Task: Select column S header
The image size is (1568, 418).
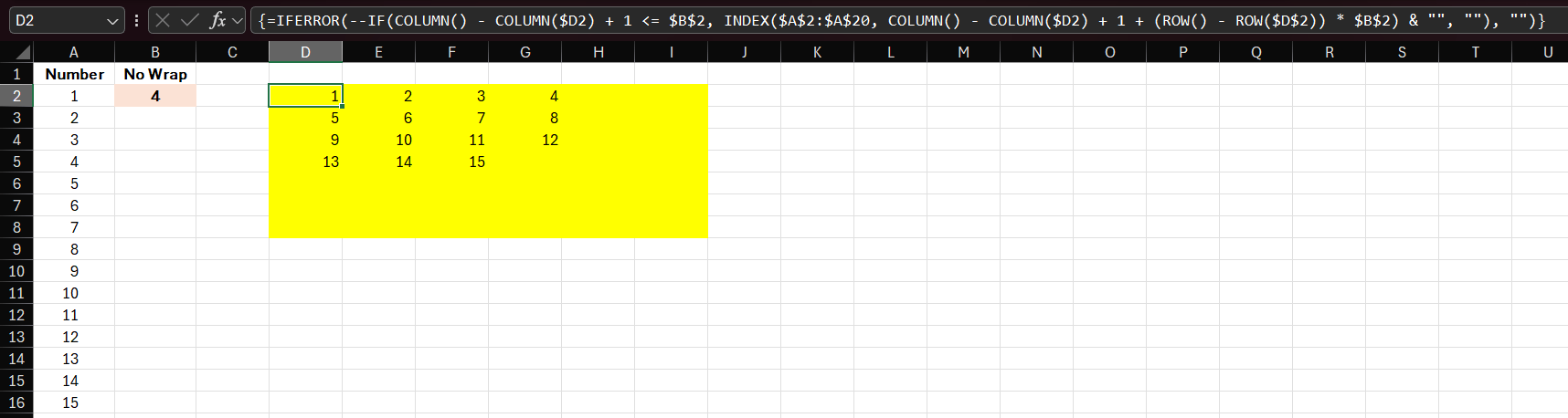Action: (1402, 52)
